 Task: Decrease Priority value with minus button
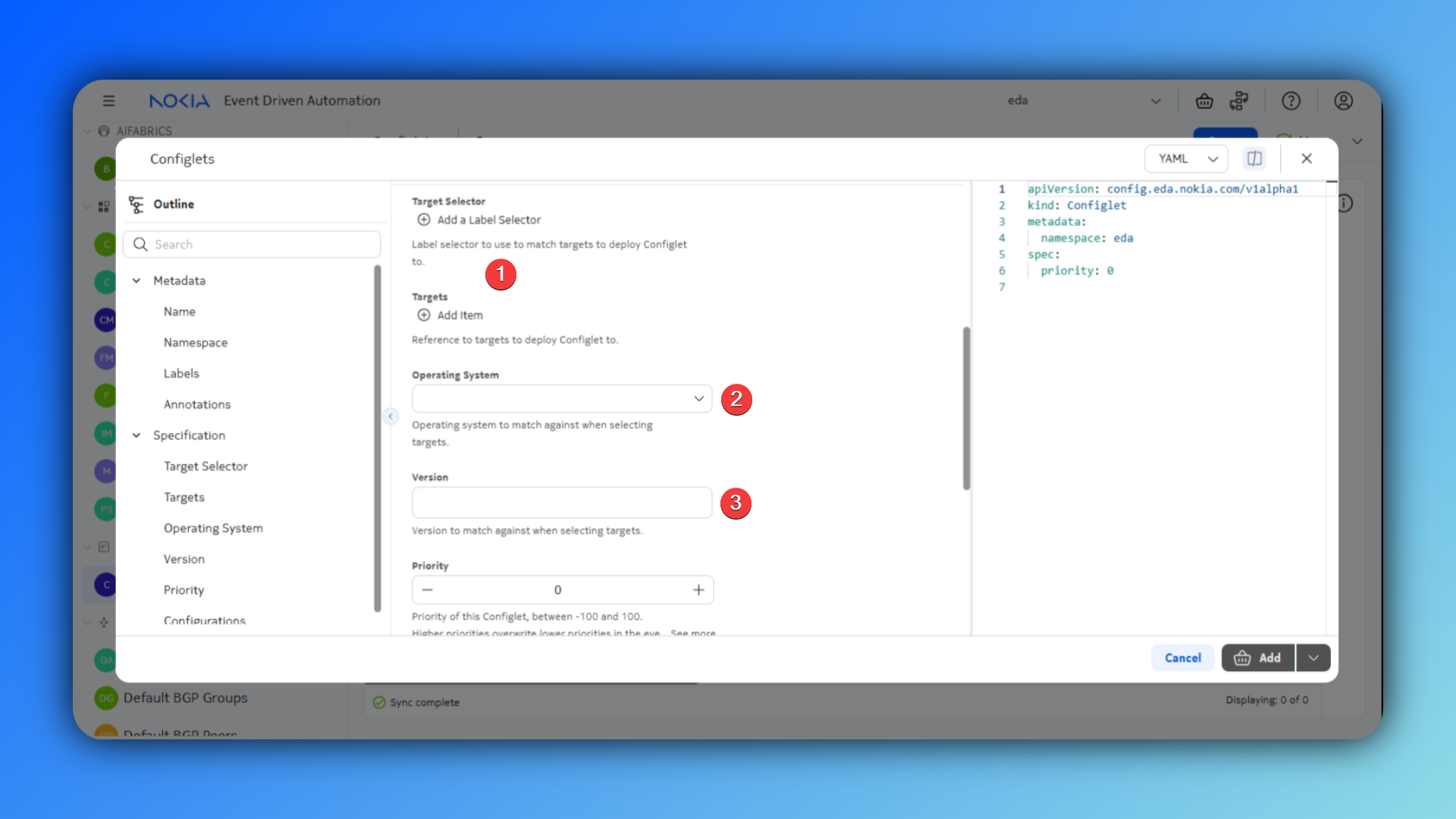tap(428, 590)
